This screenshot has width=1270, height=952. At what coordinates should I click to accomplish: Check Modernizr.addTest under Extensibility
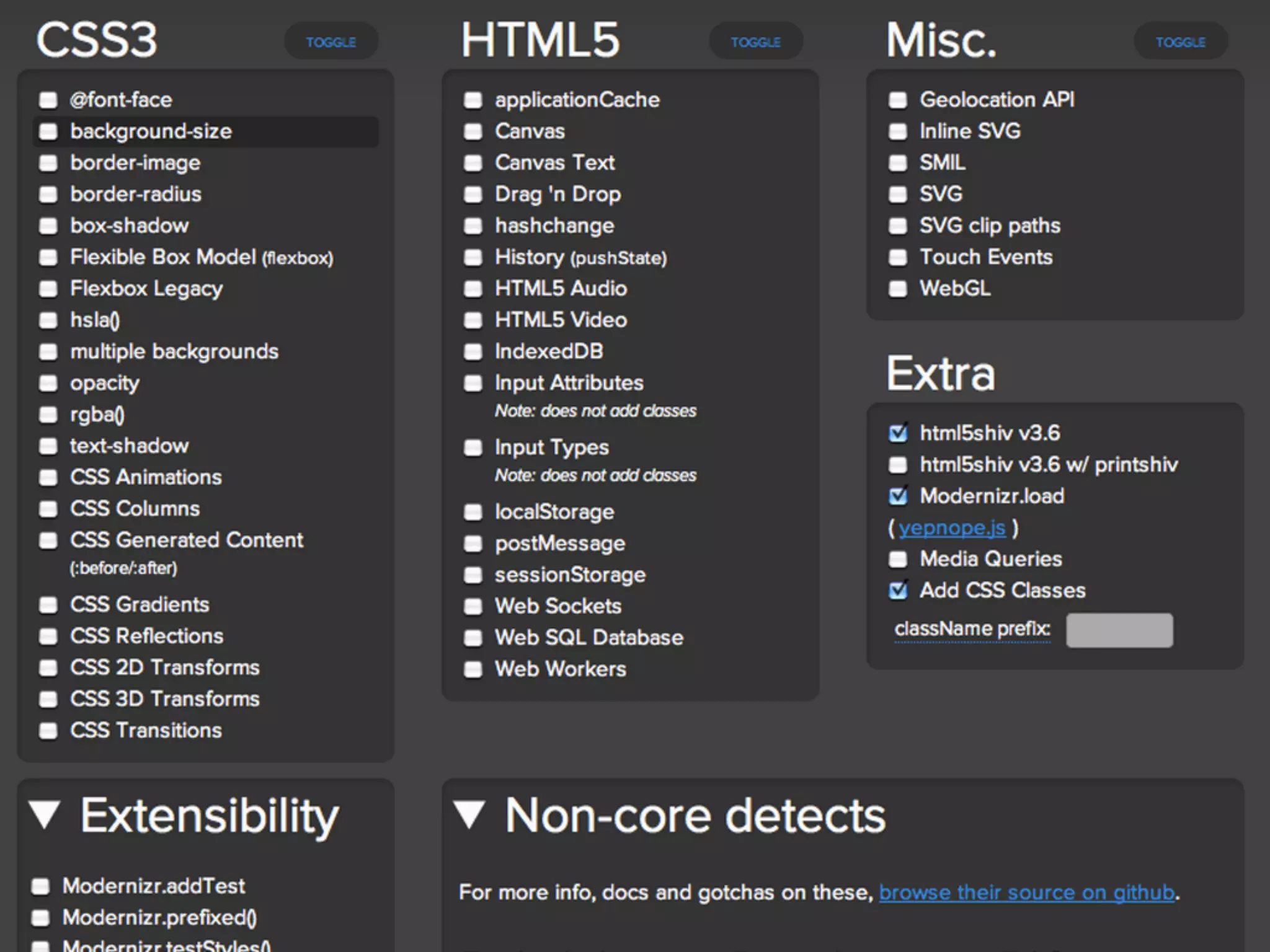click(40, 886)
